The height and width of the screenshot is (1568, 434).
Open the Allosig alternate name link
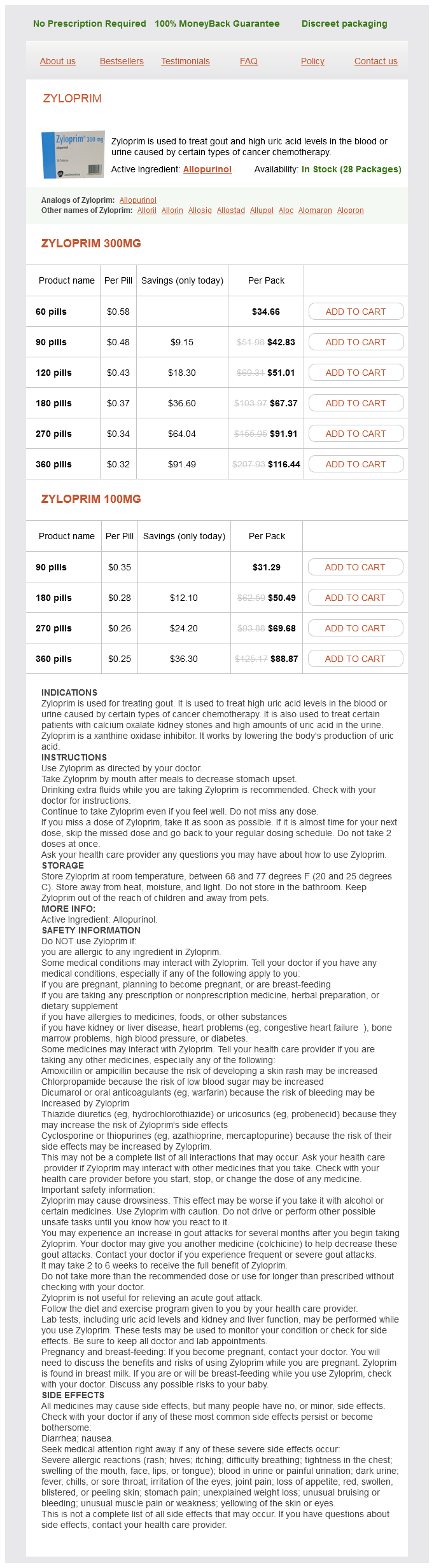[x=200, y=210]
